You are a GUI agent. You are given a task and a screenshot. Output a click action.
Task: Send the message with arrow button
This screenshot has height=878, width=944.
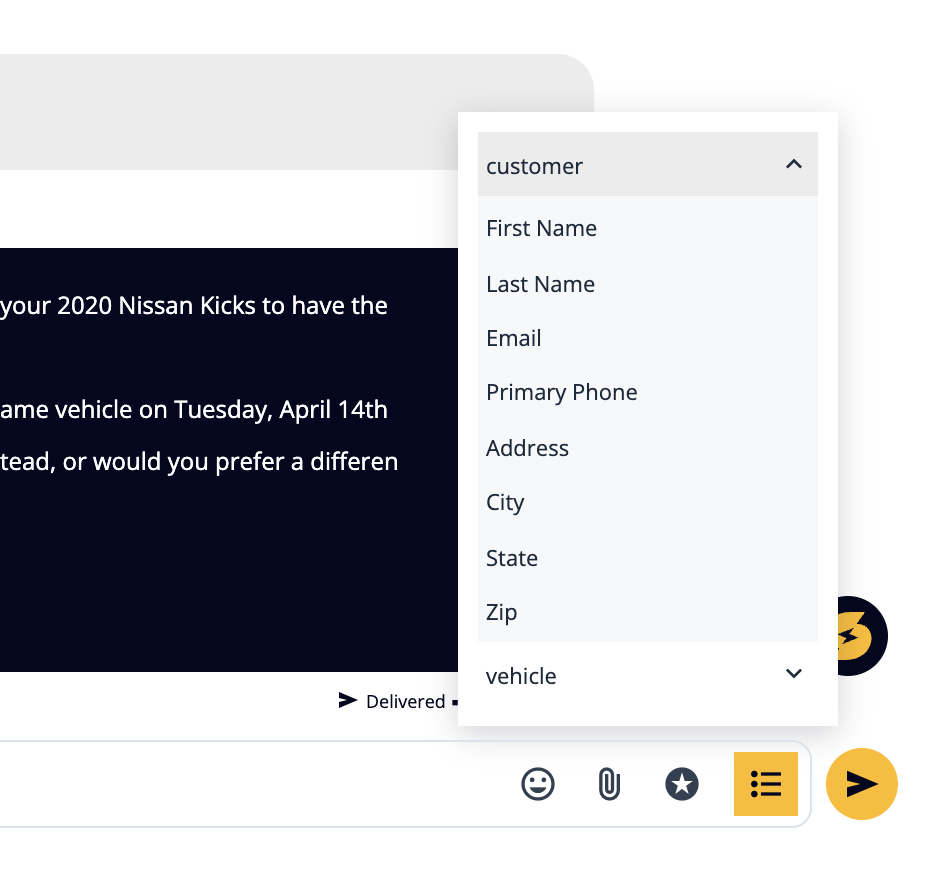pyautogui.click(x=862, y=784)
